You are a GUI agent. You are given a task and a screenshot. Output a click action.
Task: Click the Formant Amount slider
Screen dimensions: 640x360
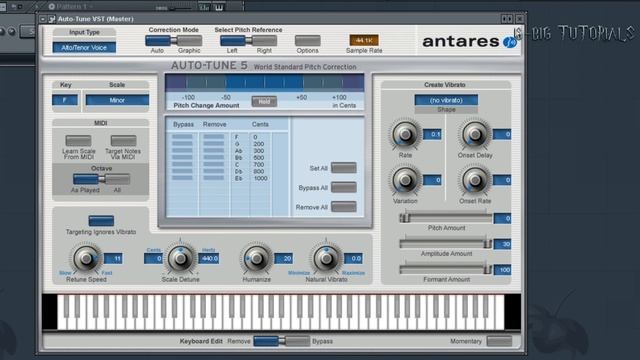click(446, 270)
